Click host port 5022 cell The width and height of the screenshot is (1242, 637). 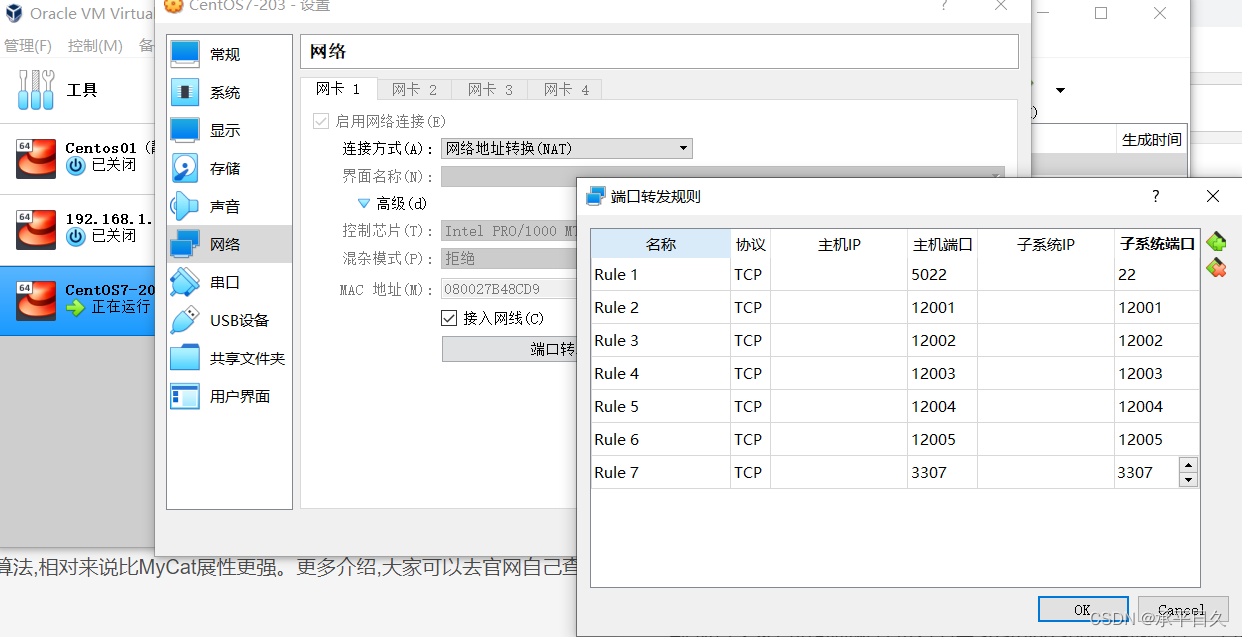pyautogui.click(x=943, y=274)
